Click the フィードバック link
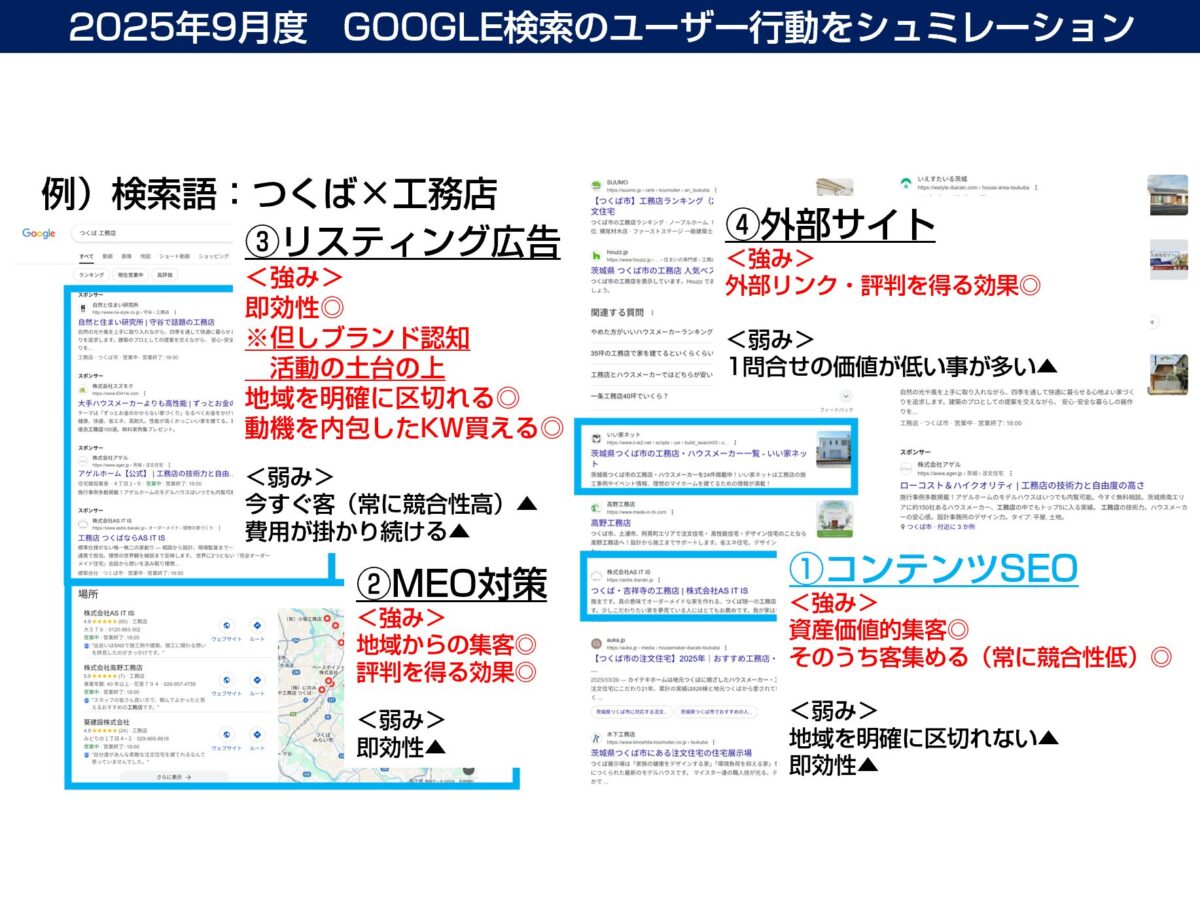Image resolution: width=1200 pixels, height=900 pixels. (835, 410)
